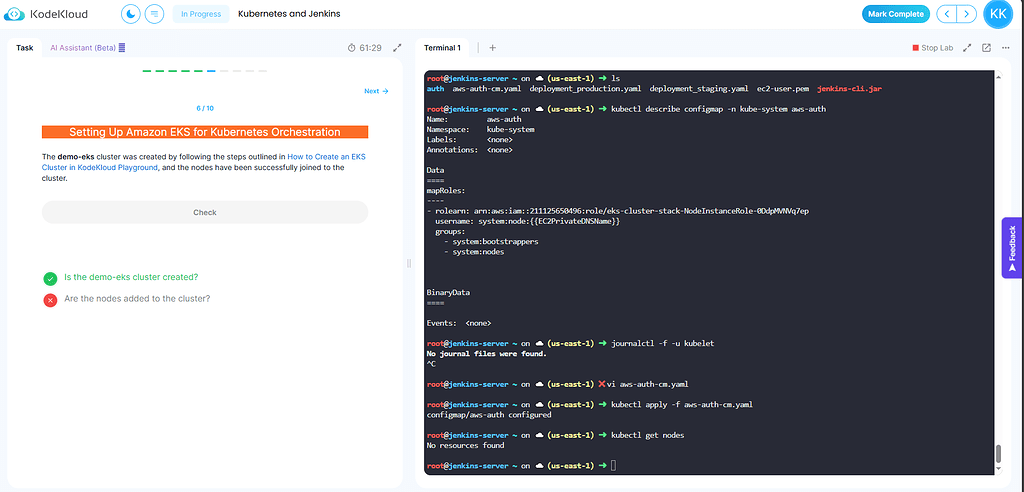Click the Check button
Image resolution: width=1024 pixels, height=492 pixels.
pos(204,212)
